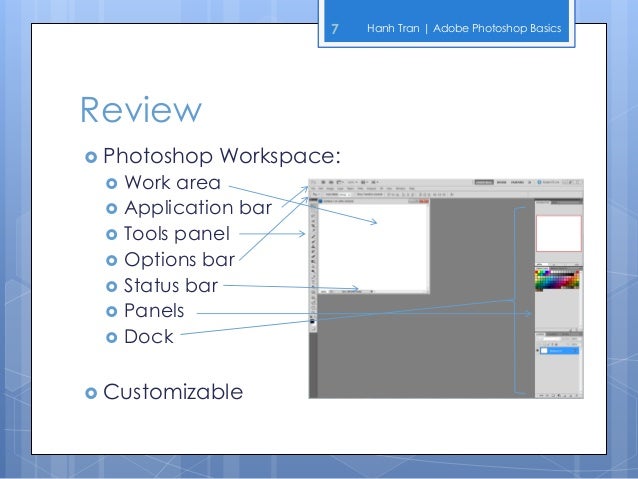Select the dark highlighted Essentials workspace button
Image resolution: width=638 pixels, height=479 pixels.
[x=484, y=182]
